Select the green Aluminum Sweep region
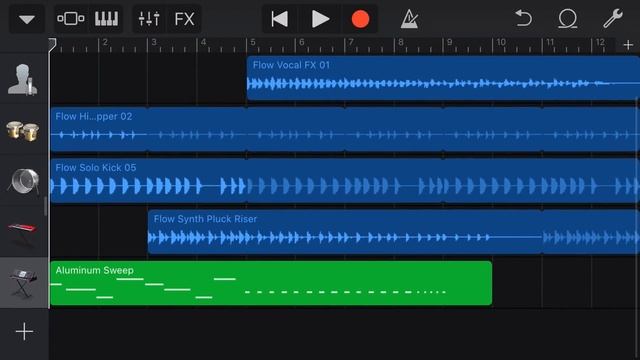The width and height of the screenshot is (640, 360). click(x=271, y=283)
